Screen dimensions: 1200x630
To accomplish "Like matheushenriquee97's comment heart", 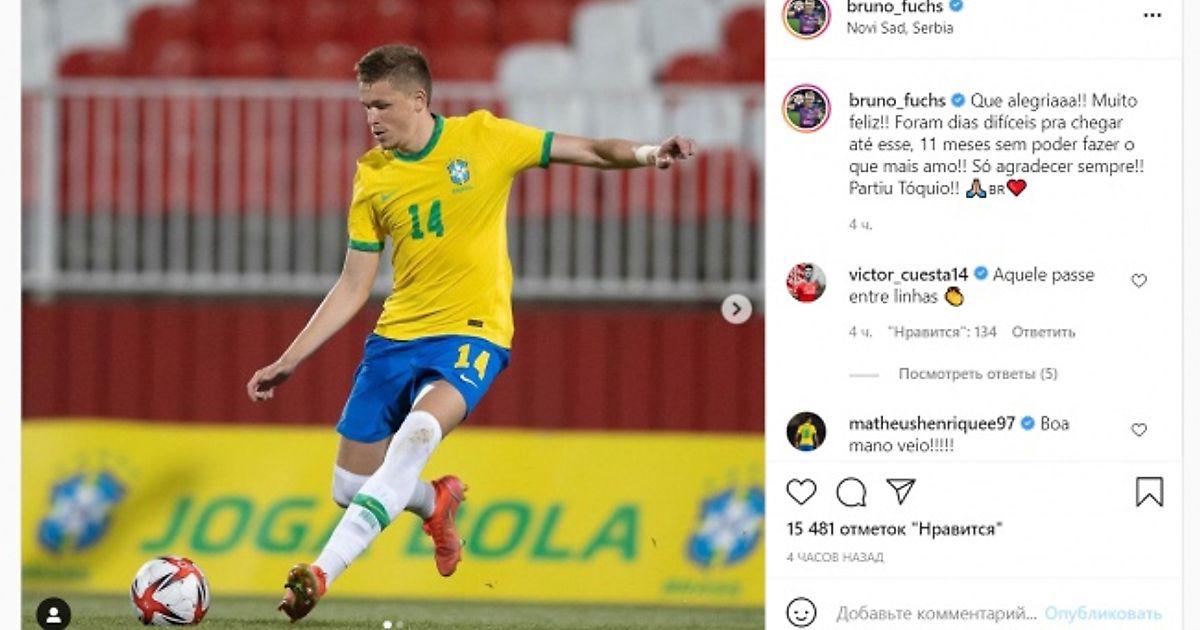I will [1139, 430].
